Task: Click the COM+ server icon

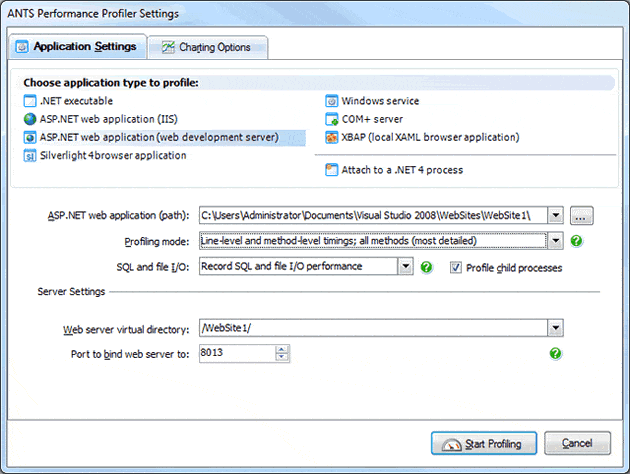Action: (x=331, y=119)
